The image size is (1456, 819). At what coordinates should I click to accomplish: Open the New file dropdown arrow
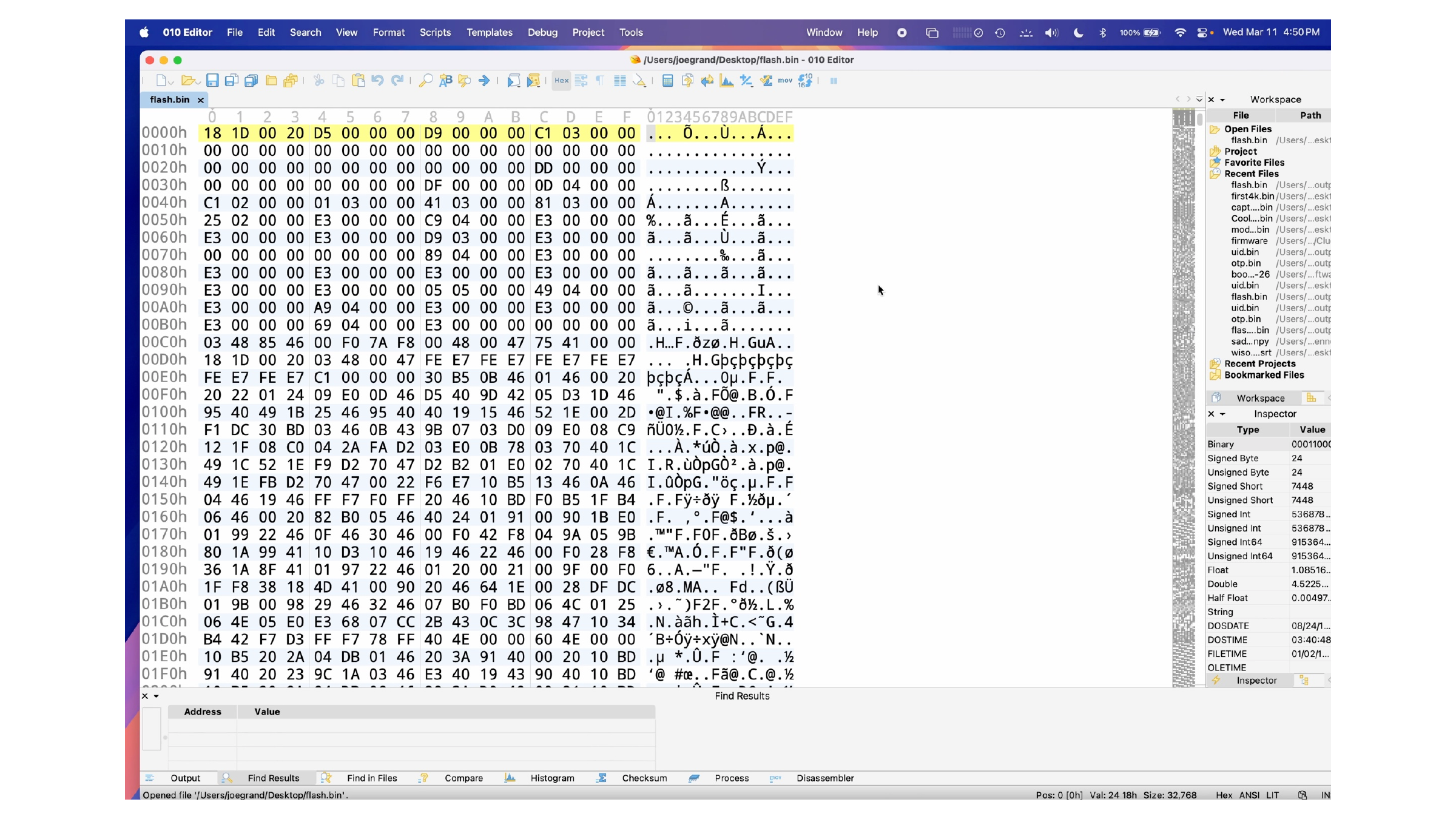click(171, 83)
